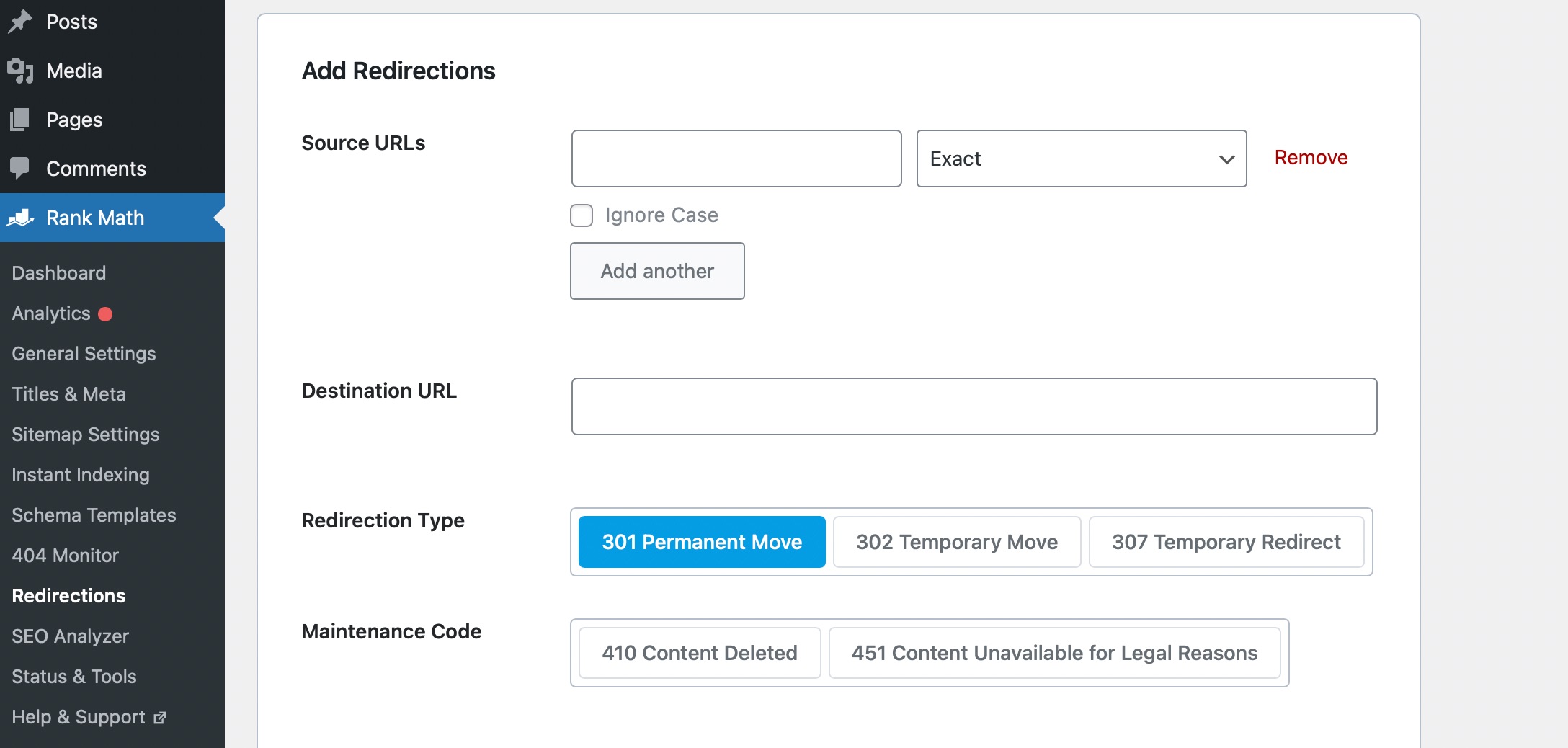Click the red Analytics notification dot

pos(105,314)
